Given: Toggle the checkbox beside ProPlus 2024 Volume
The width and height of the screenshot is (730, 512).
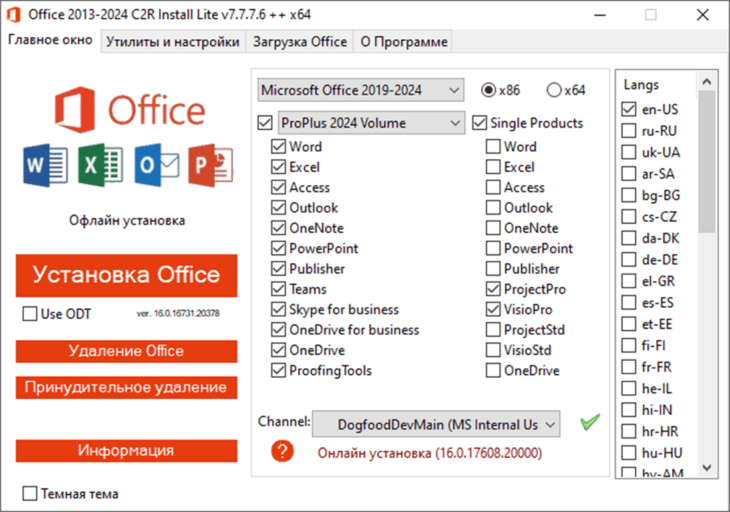Looking at the screenshot, I should pos(265,123).
